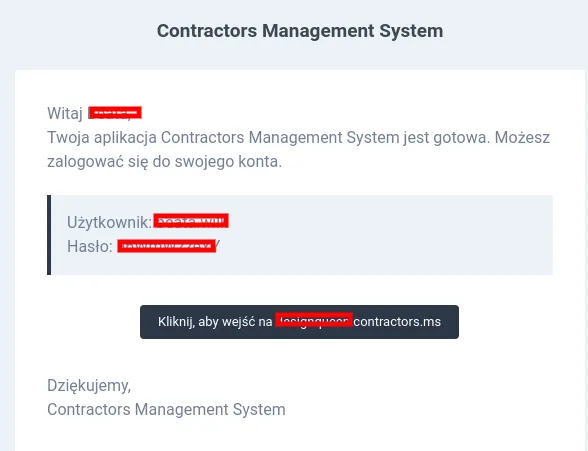Click the 'Witaj' greeting word
Screen dimensions: 588x451
pos(64,113)
